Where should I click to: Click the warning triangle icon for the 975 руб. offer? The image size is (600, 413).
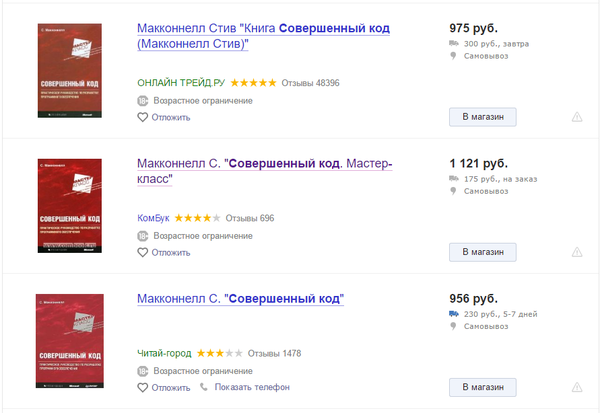pyautogui.click(x=577, y=117)
